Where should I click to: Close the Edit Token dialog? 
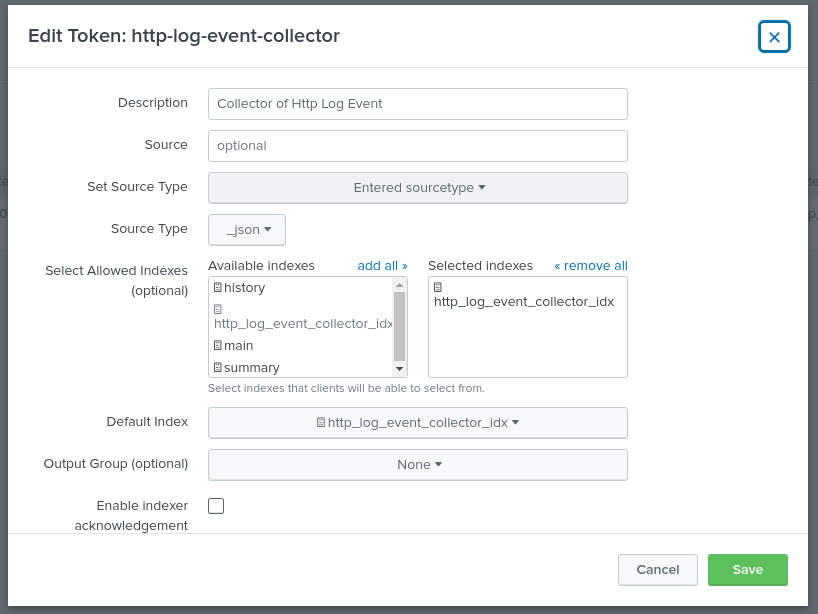(774, 37)
